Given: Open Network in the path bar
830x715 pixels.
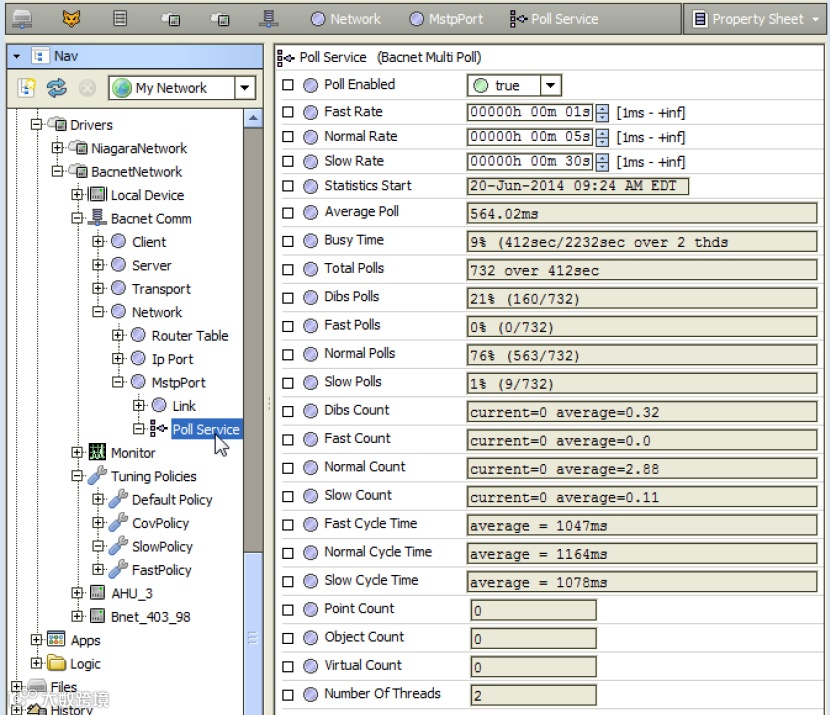Looking at the screenshot, I should click(x=346, y=19).
